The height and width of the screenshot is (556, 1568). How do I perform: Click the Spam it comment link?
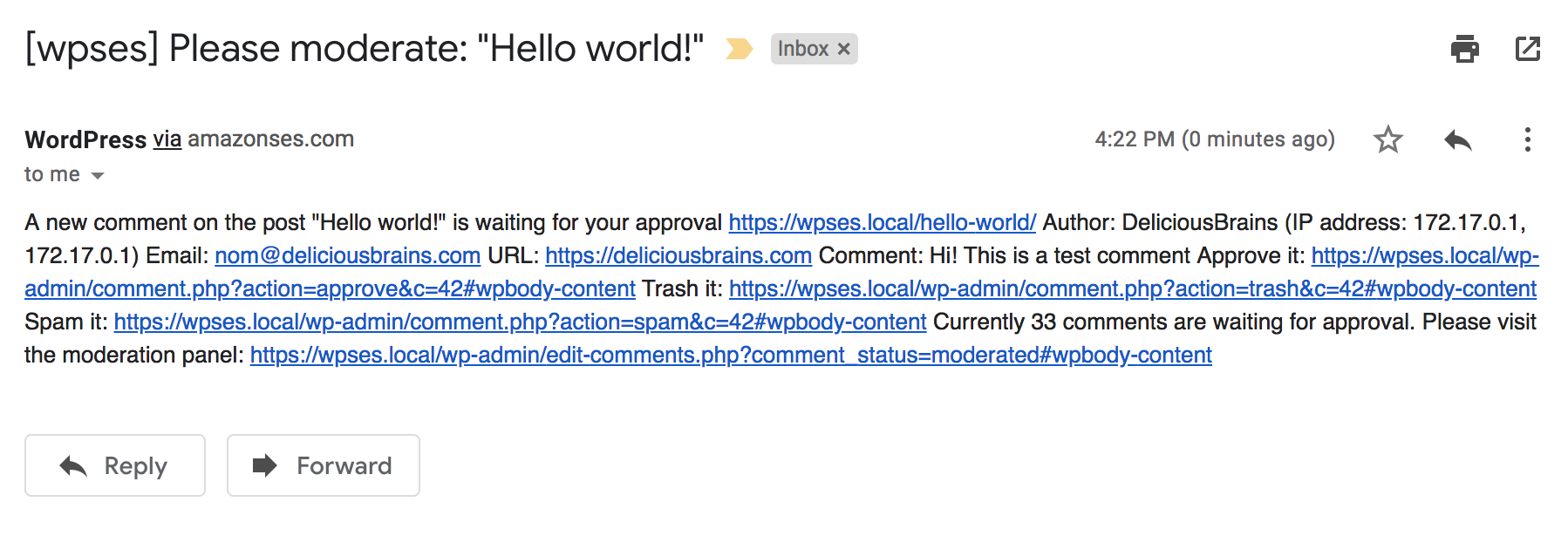point(520,322)
